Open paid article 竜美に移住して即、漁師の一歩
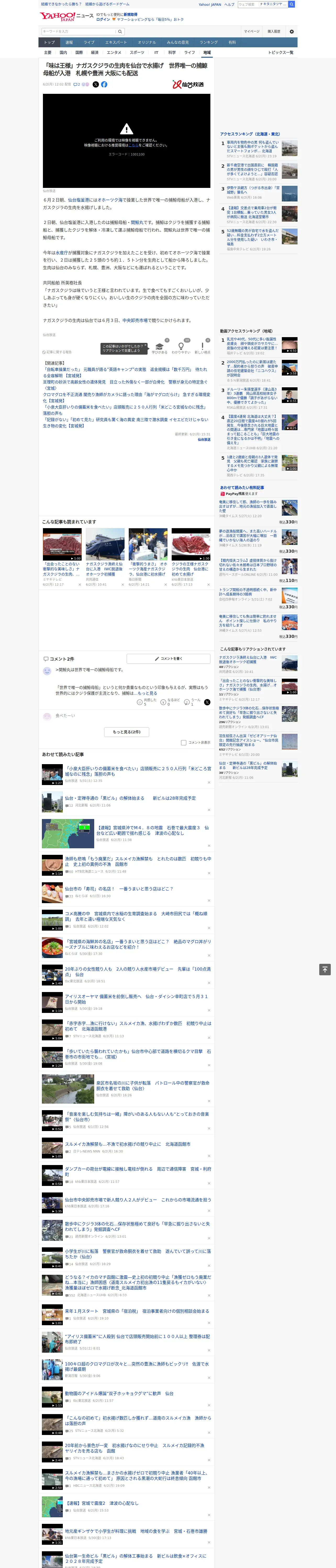 248,506
